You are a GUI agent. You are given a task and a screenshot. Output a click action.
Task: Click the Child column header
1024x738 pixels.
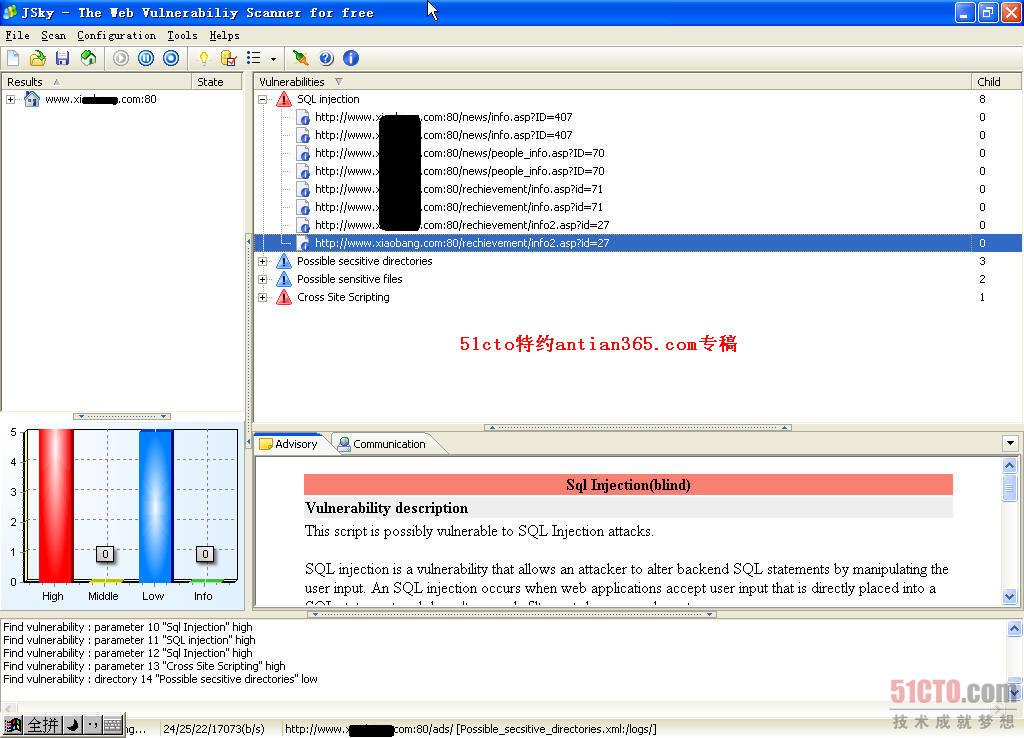pos(995,82)
